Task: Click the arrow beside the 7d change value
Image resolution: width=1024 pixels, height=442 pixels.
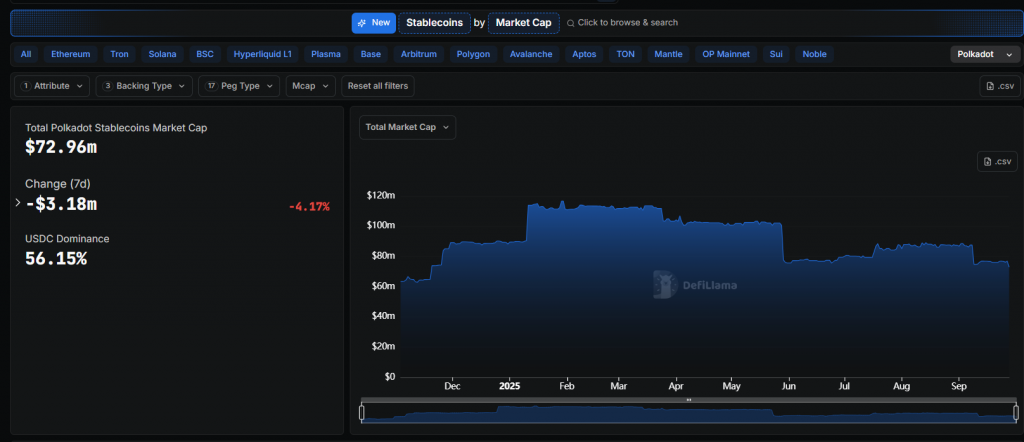Action: click(18, 203)
